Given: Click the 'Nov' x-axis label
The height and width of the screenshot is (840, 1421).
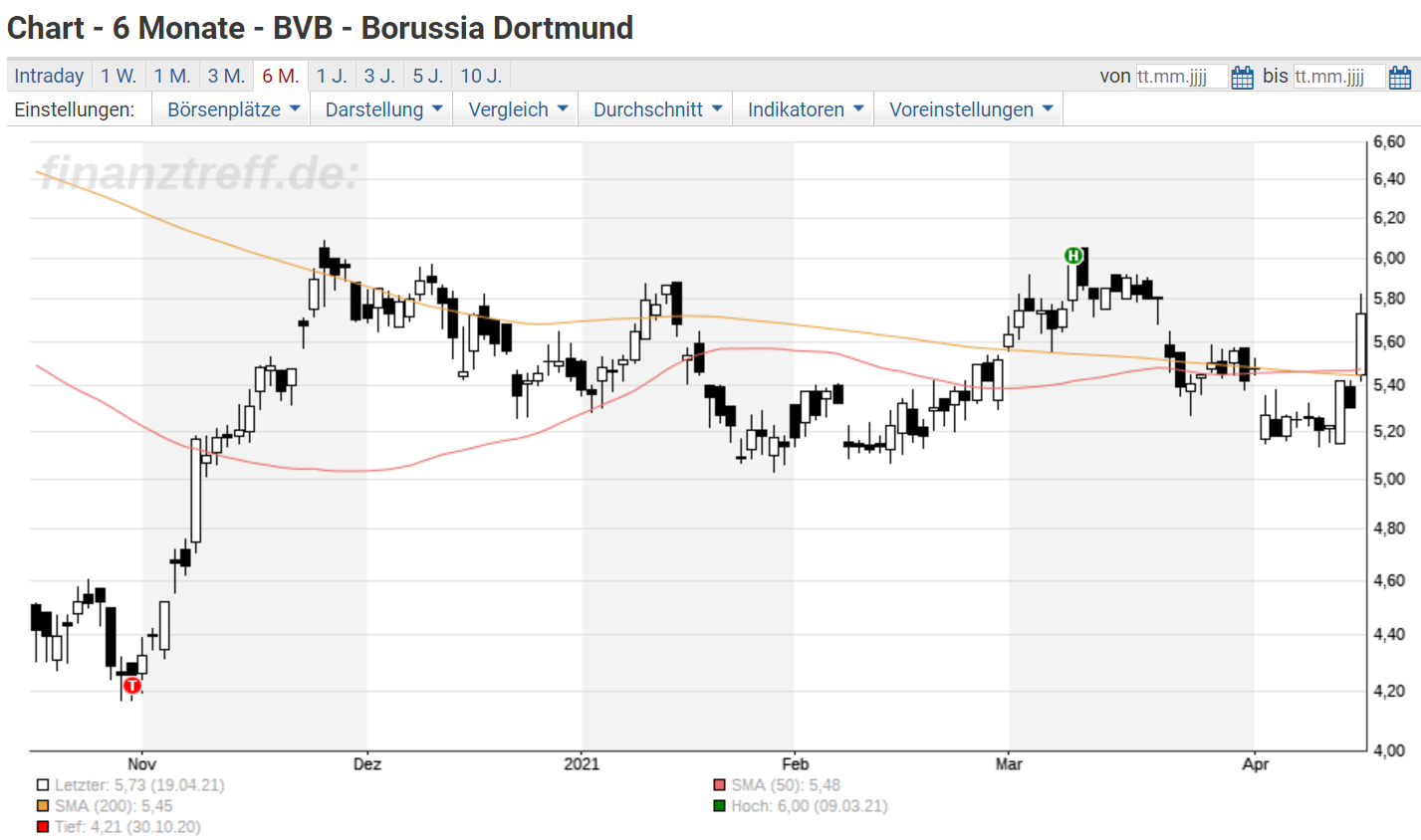Looking at the screenshot, I should [142, 764].
